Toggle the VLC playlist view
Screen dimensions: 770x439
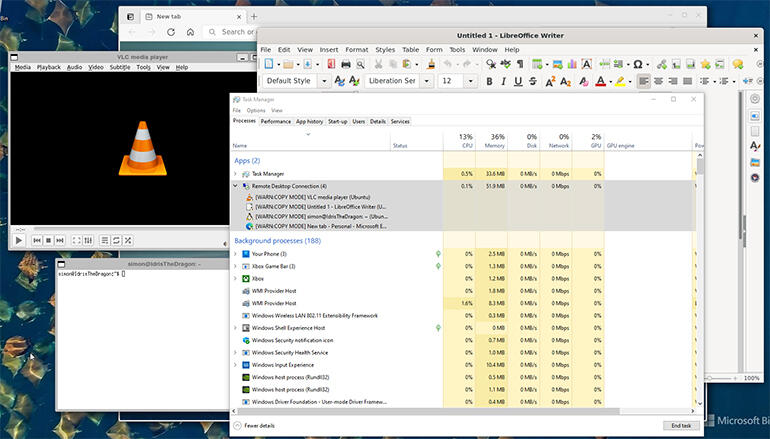coord(105,240)
